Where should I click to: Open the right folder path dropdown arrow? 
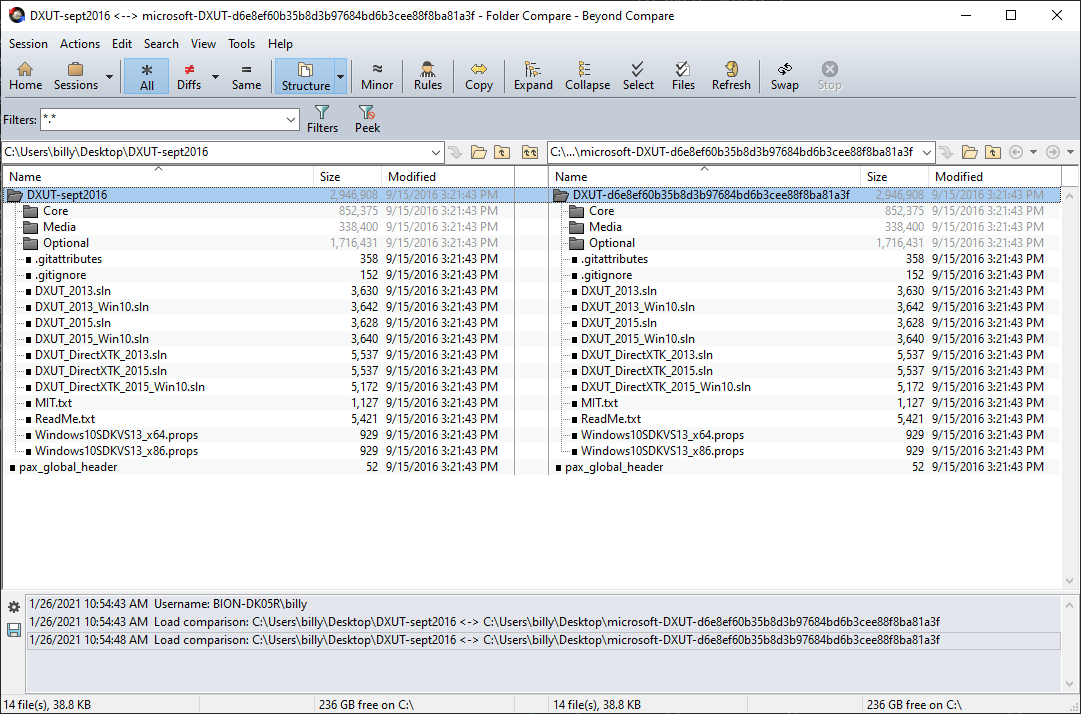pyautogui.click(x=927, y=152)
